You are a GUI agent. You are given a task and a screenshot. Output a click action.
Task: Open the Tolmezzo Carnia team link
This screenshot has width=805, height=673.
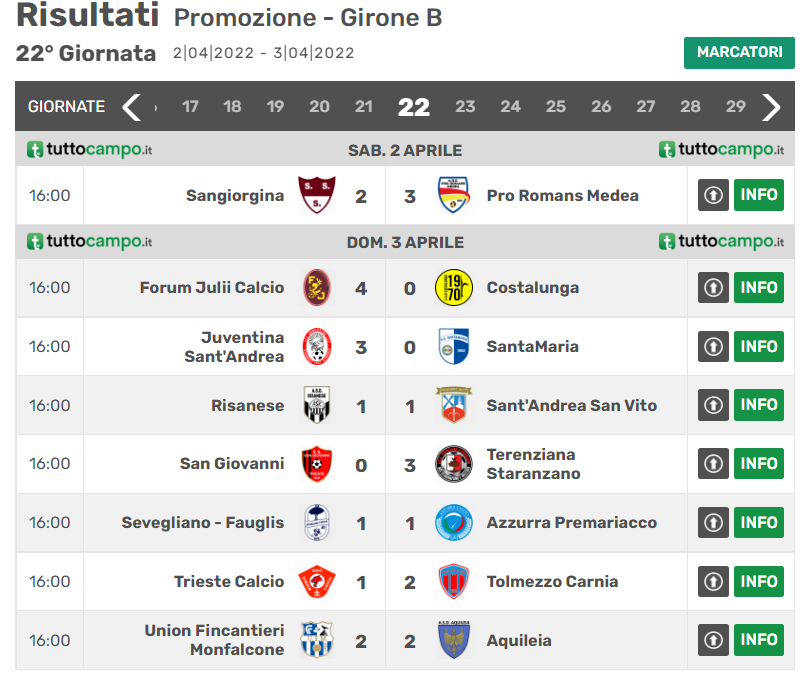pyautogui.click(x=552, y=582)
